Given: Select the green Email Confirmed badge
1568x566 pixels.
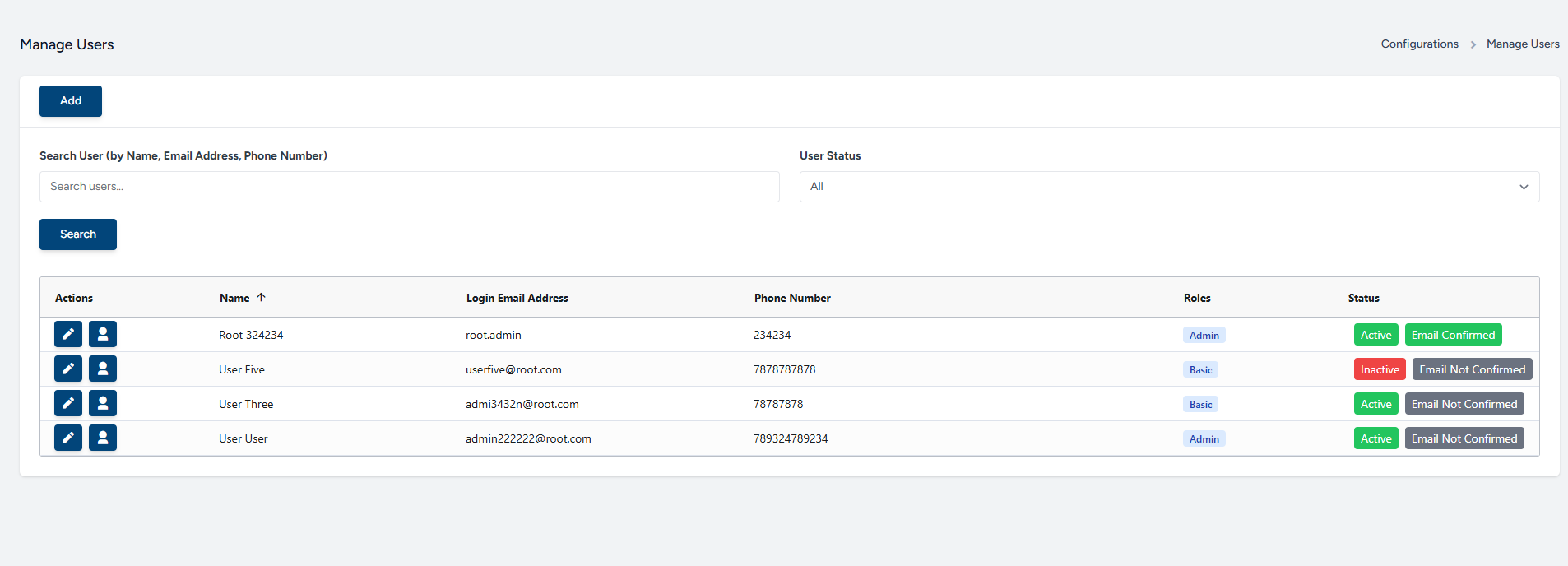Looking at the screenshot, I should click(x=1453, y=335).
